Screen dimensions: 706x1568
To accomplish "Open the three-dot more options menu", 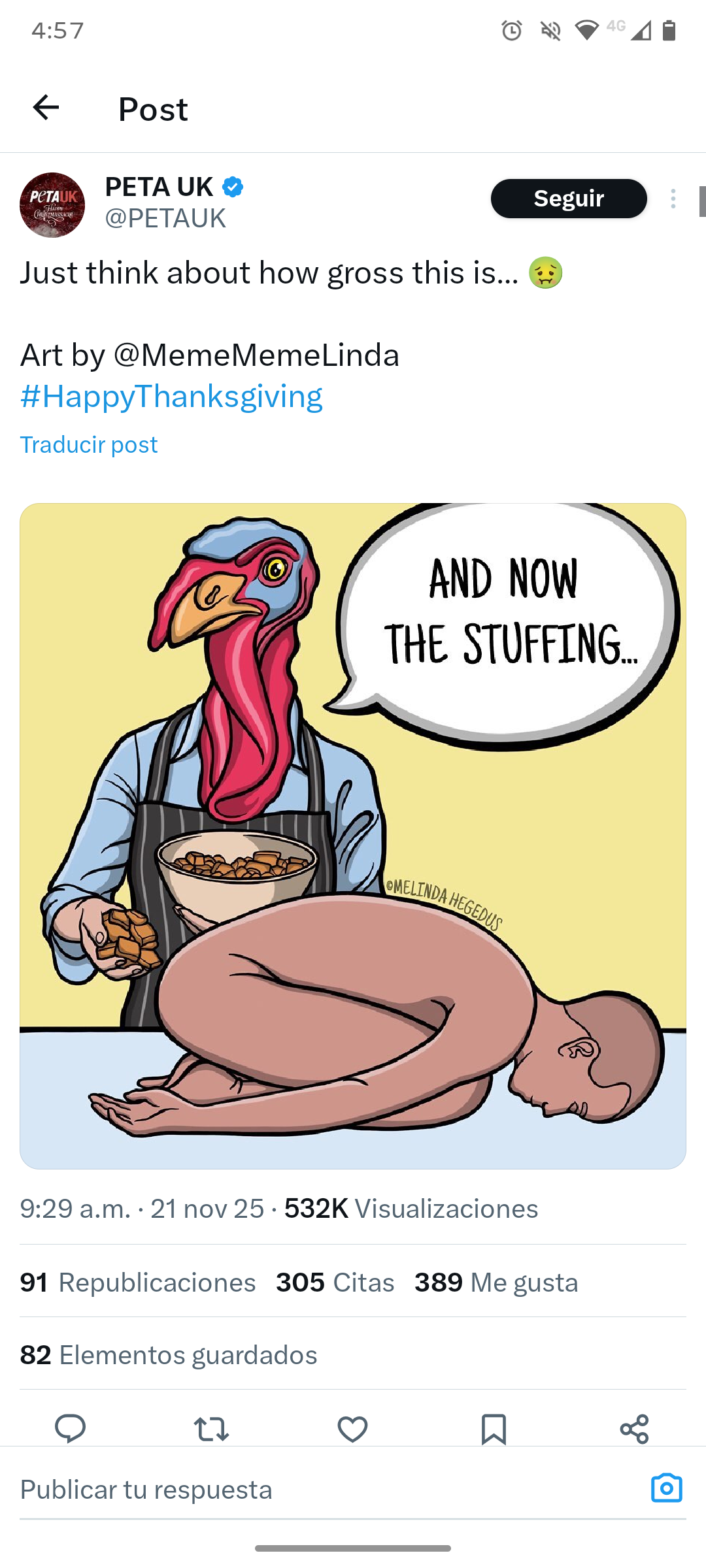I will point(673,199).
